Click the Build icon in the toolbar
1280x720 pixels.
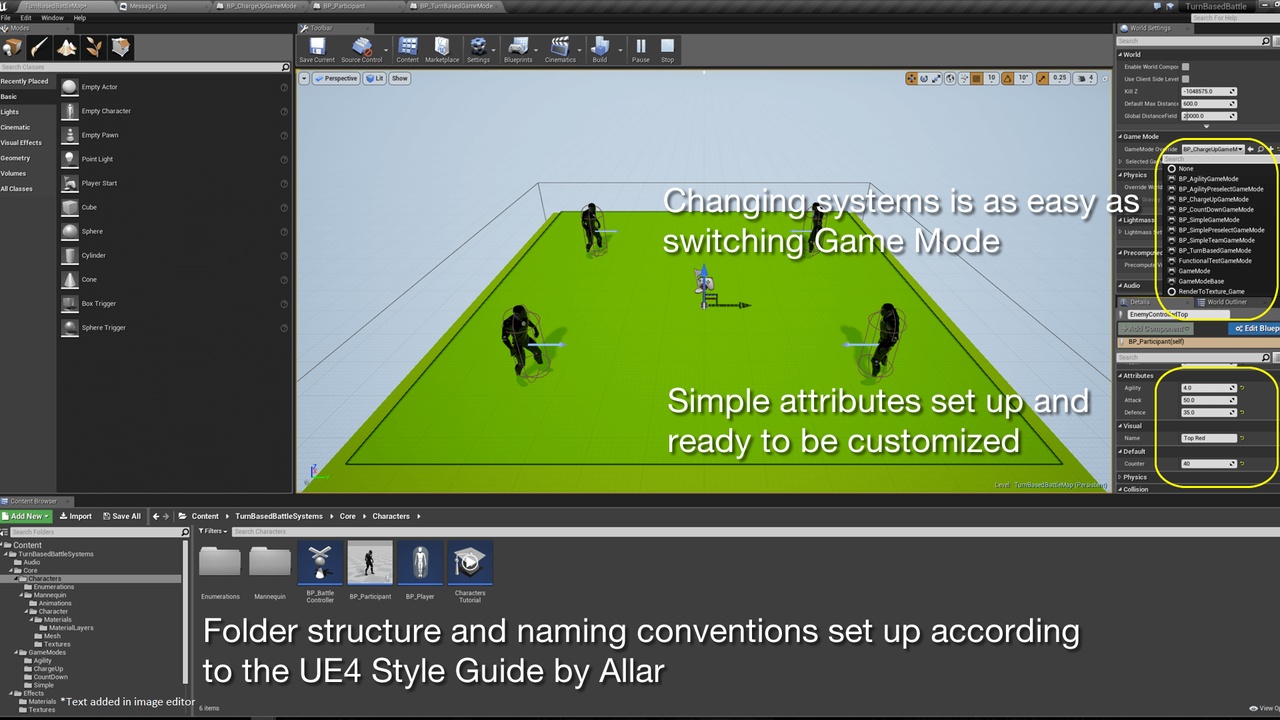599,47
